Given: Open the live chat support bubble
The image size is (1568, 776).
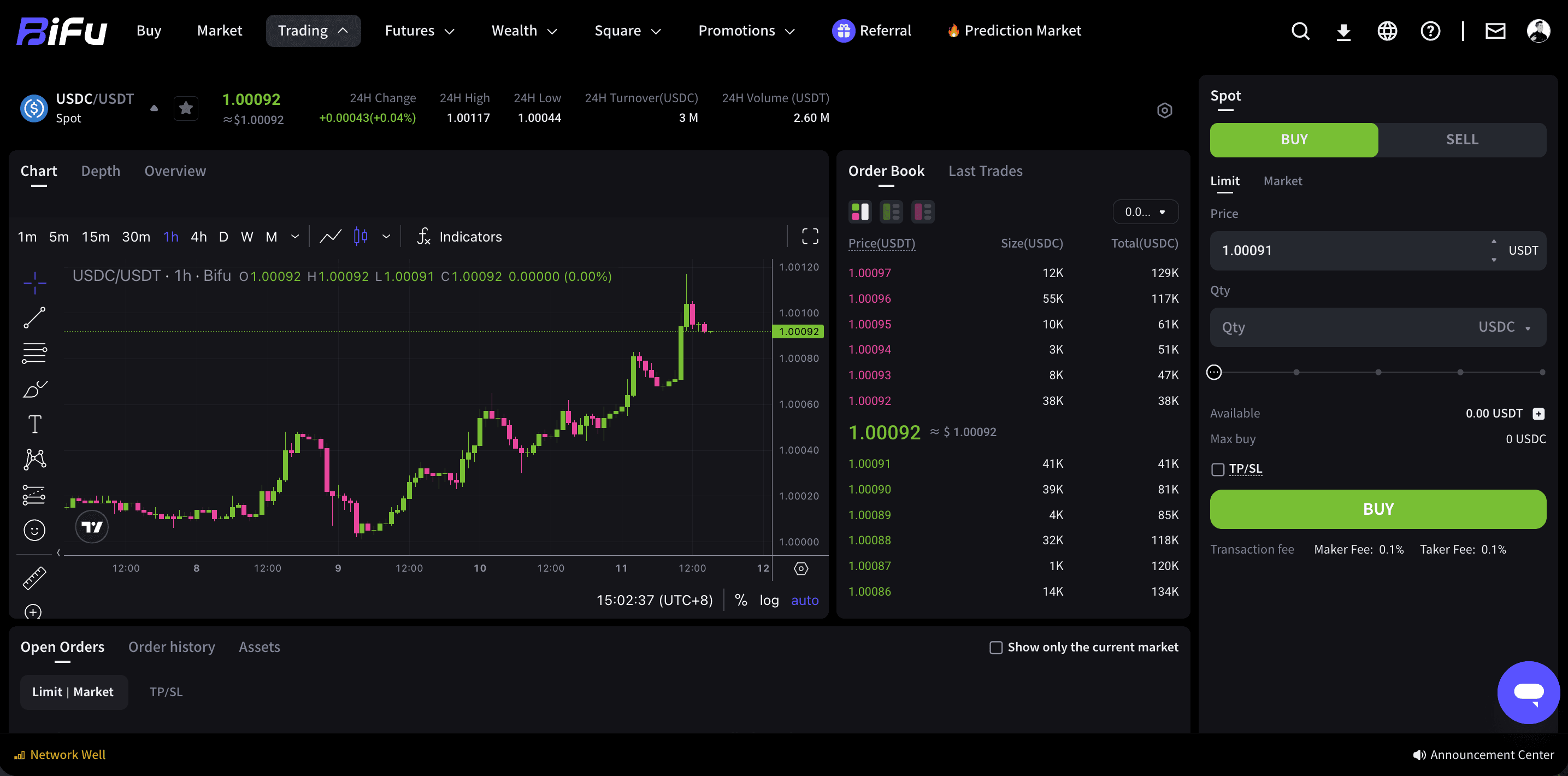Looking at the screenshot, I should coord(1529,692).
